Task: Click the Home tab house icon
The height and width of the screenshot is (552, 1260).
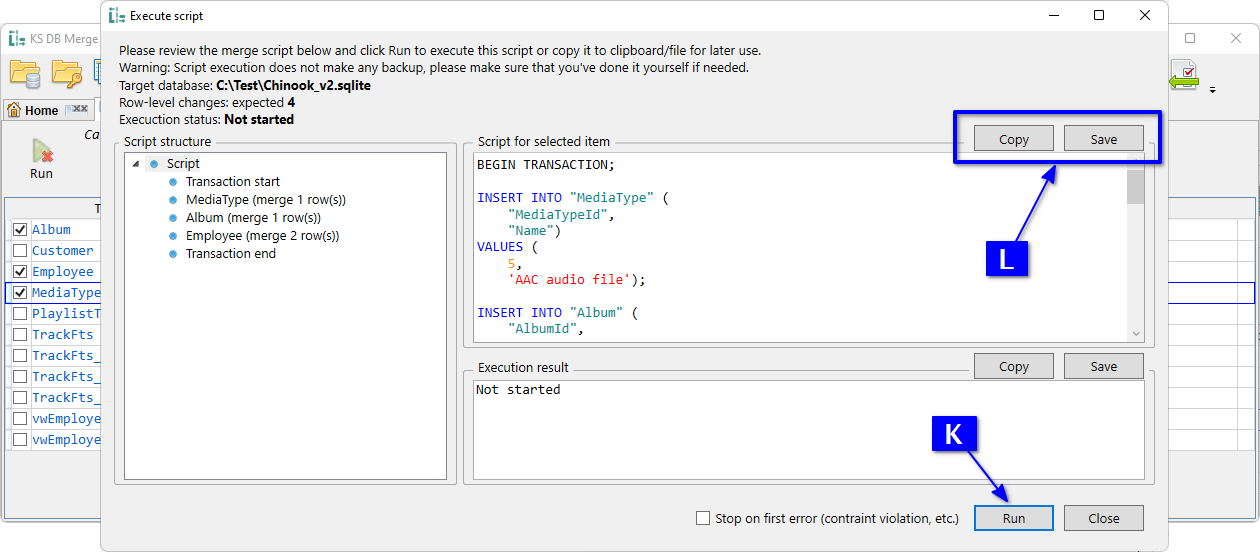Action: [15, 110]
